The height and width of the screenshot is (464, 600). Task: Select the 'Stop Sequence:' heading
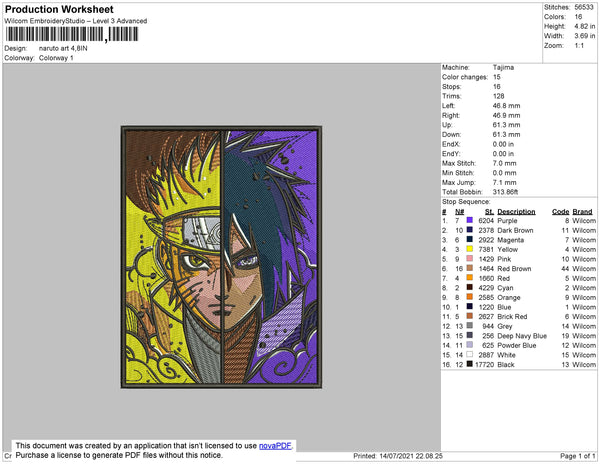click(466, 202)
